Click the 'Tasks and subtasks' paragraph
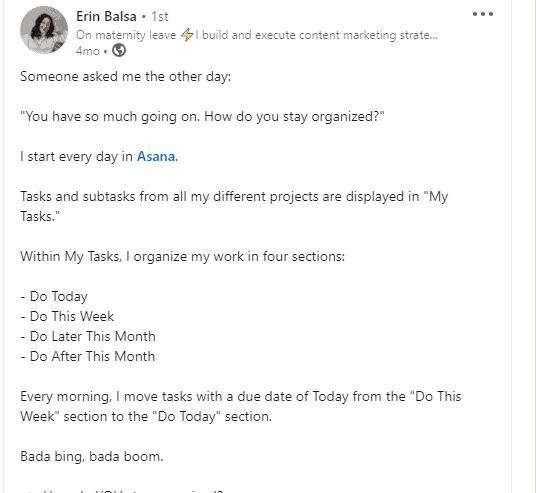The height and width of the screenshot is (493, 536). click(234, 206)
